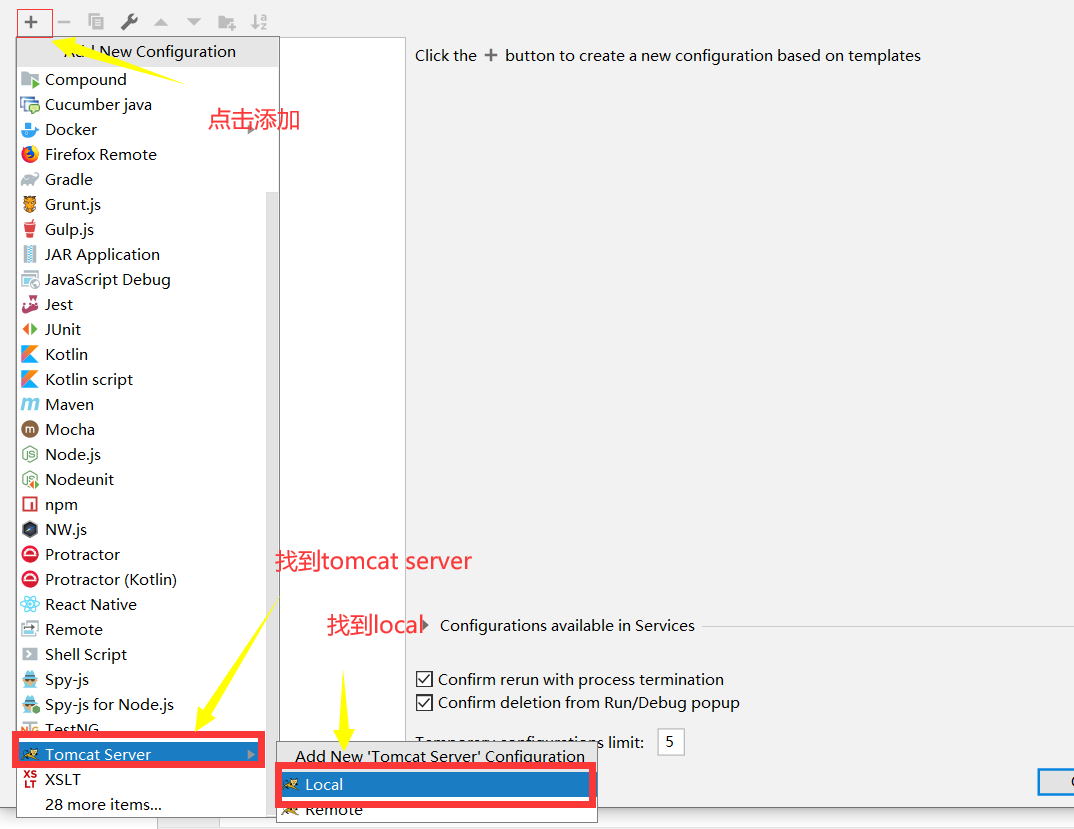Screen dimensions: 1074x829
Task: Click the Gradle elephant icon
Action: pos(30,180)
